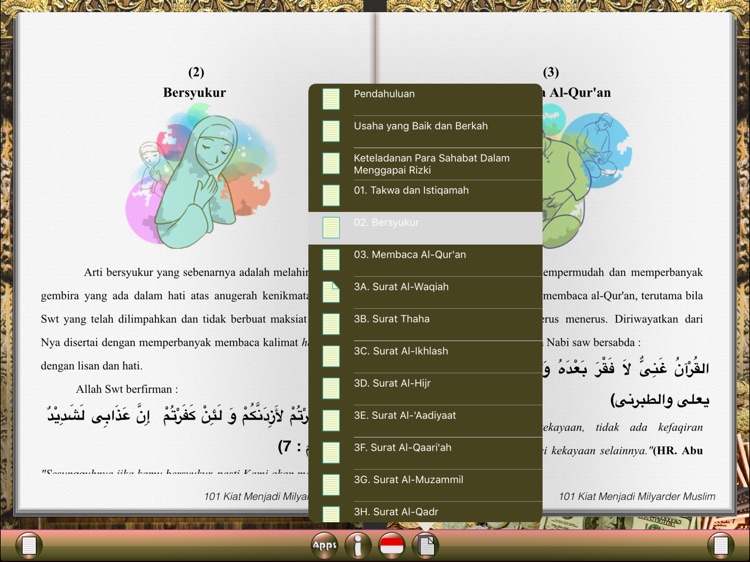Click the (2) chapter number on left page
The width and height of the screenshot is (750, 562).
(196, 72)
